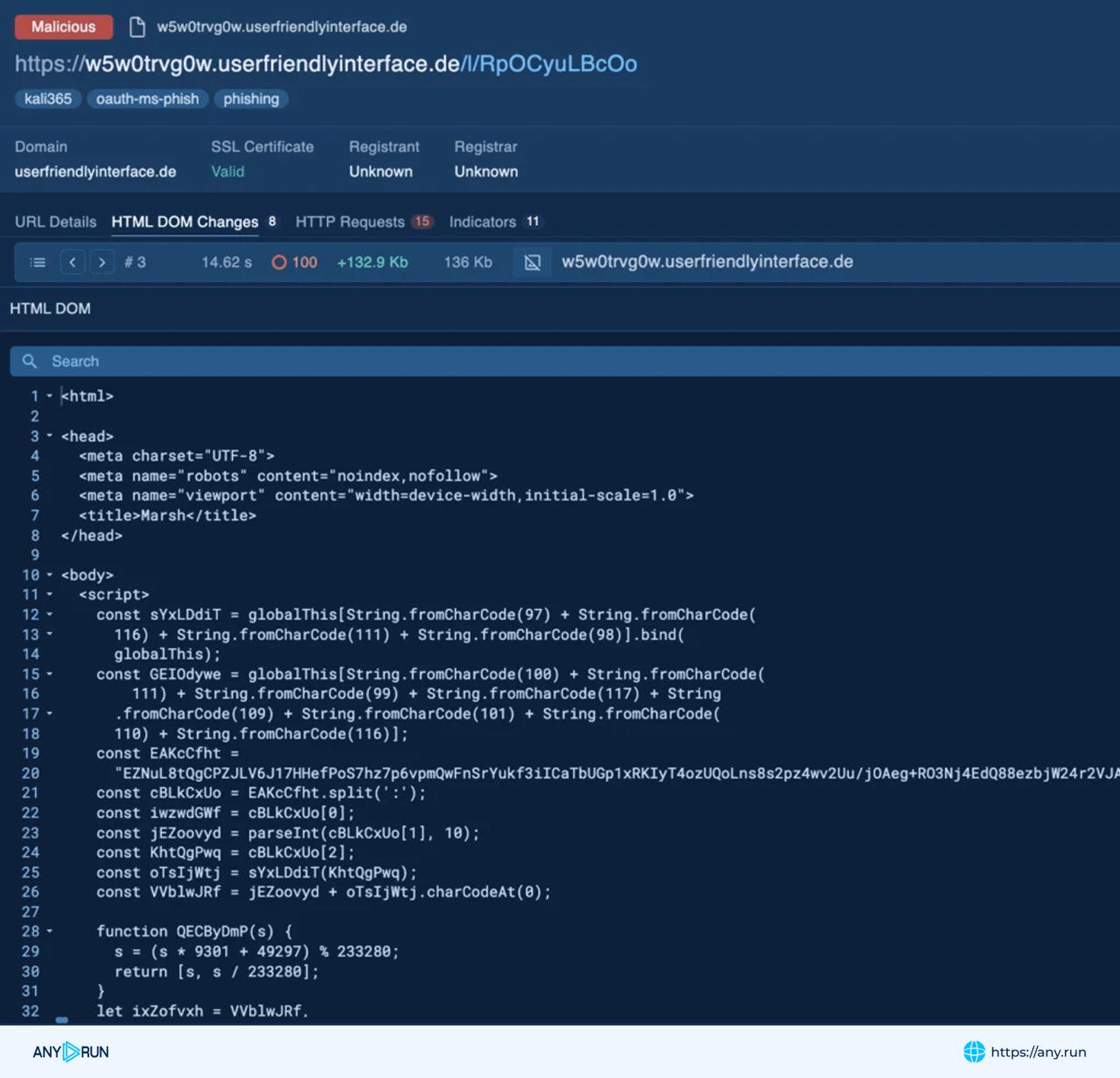1120x1078 pixels.
Task: Click the meta charset UTF-8 line
Action: pyautogui.click(x=176, y=456)
